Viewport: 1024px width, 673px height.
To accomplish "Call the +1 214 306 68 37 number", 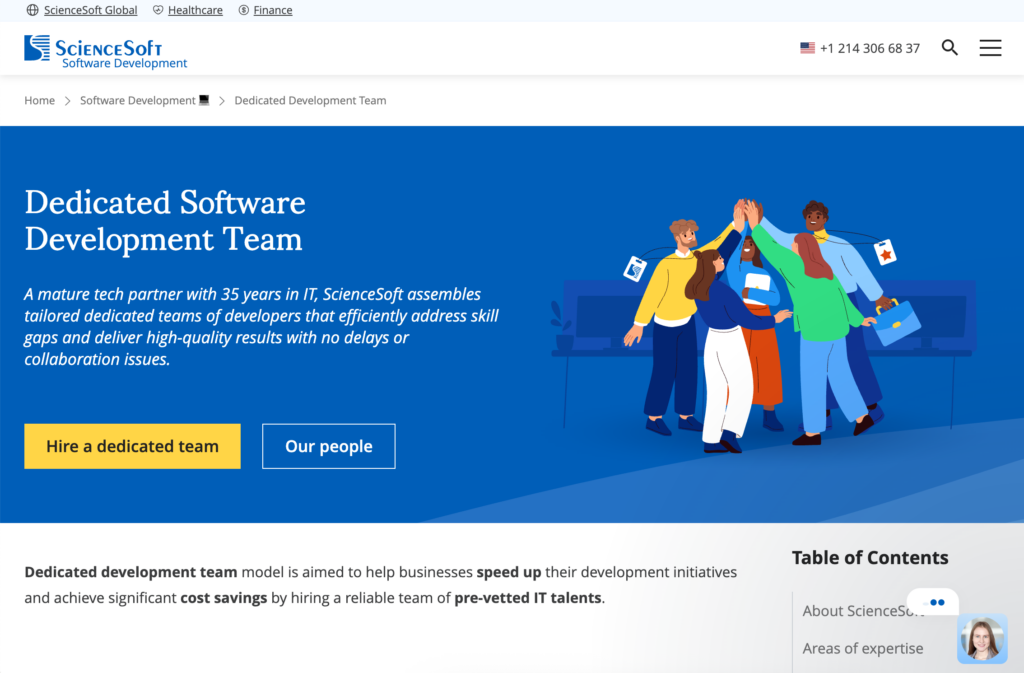I will coord(869,48).
